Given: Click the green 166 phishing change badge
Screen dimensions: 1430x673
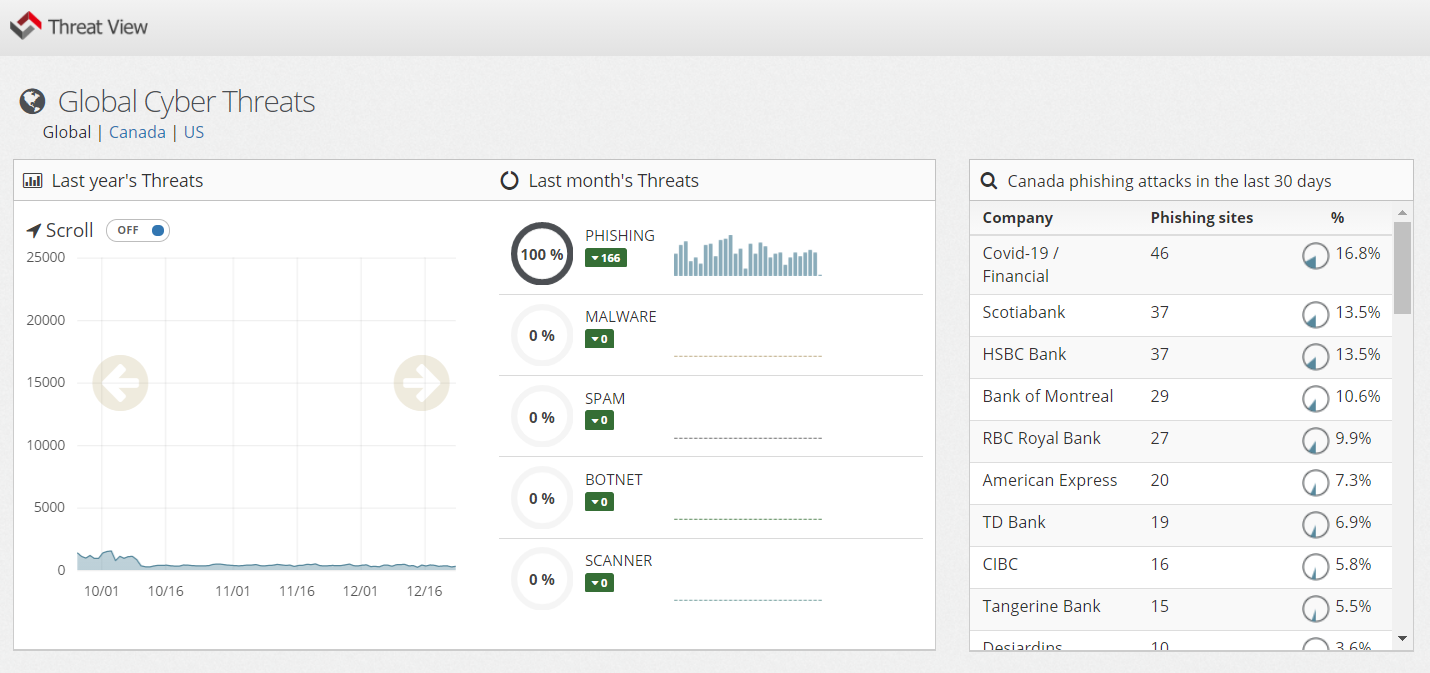Looking at the screenshot, I should (605, 258).
